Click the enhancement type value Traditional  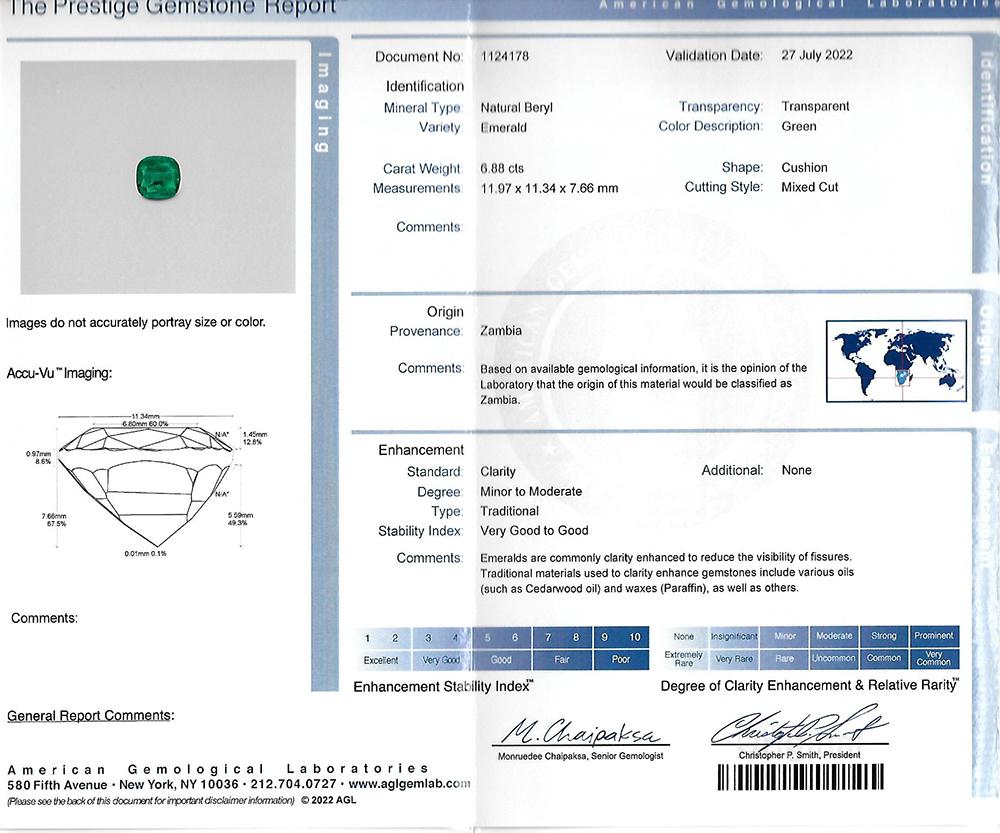coord(510,511)
